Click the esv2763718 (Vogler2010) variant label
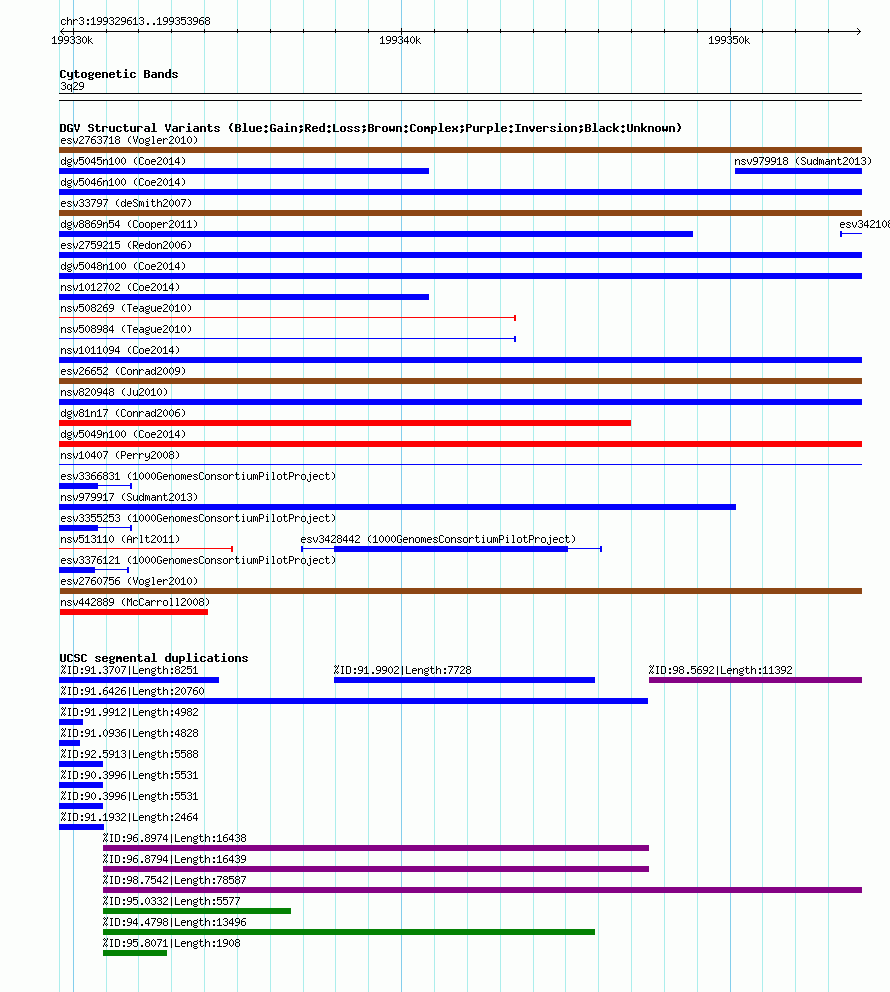The image size is (890, 992). pos(129,140)
